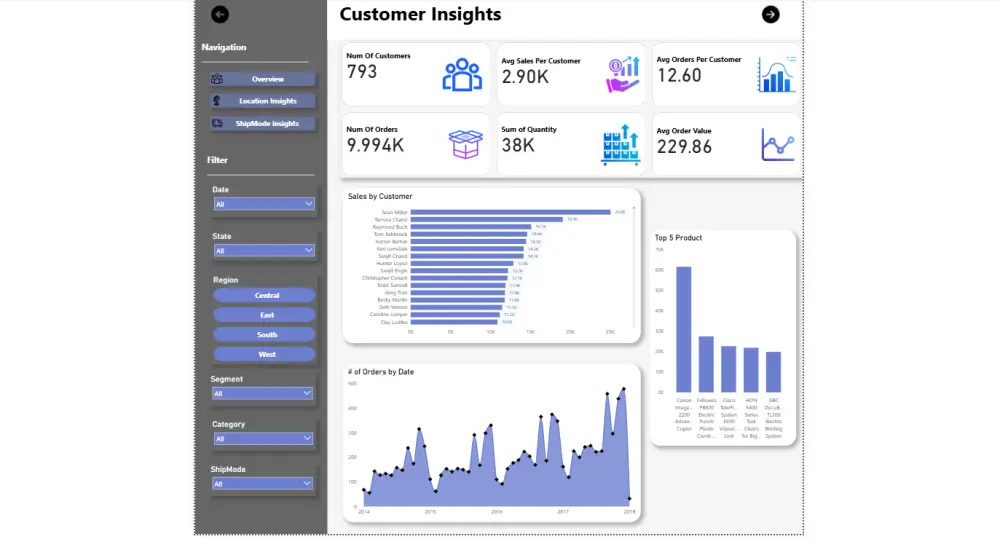This screenshot has width=1000, height=539.
Task: Open the Location Insights page
Action: coord(263,101)
